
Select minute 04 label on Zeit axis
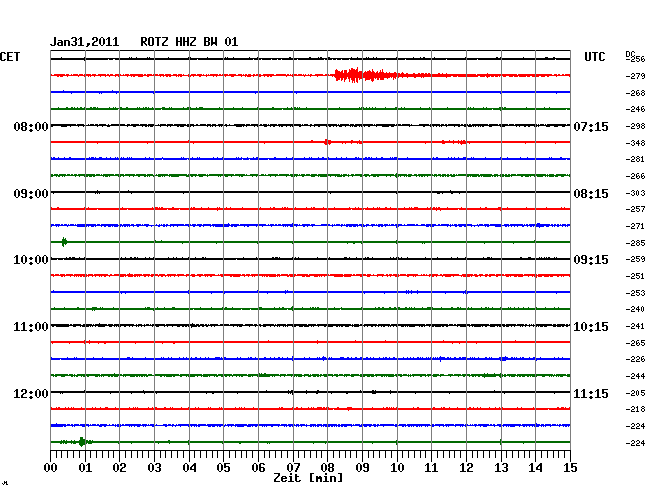coord(189,468)
